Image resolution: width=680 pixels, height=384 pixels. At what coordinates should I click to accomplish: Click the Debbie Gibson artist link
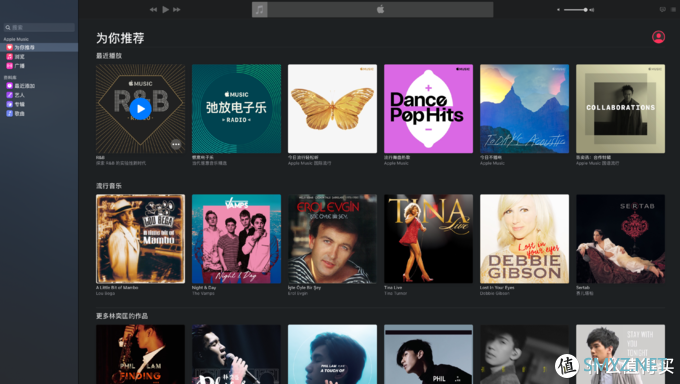(x=494, y=294)
